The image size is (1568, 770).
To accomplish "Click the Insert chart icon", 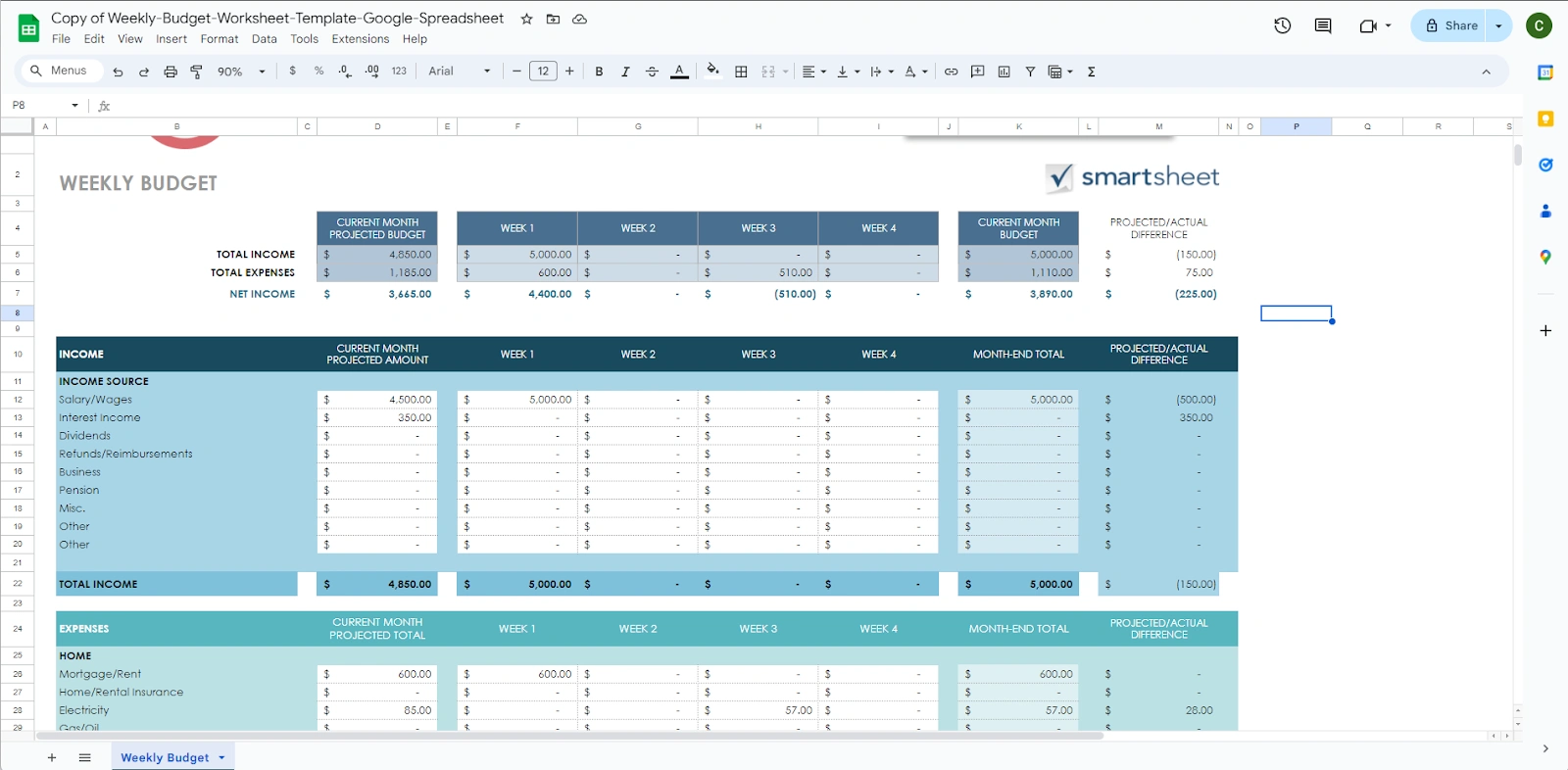I will tap(1004, 72).
